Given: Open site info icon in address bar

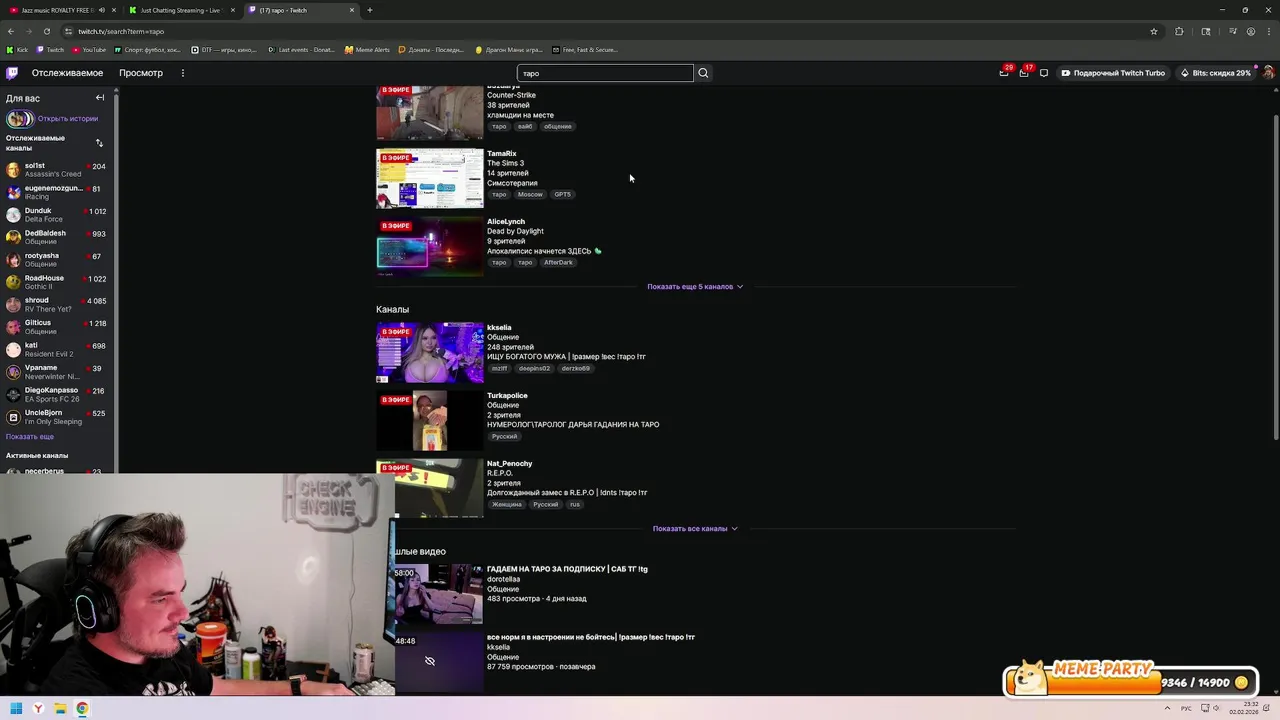Looking at the screenshot, I should (x=68, y=31).
